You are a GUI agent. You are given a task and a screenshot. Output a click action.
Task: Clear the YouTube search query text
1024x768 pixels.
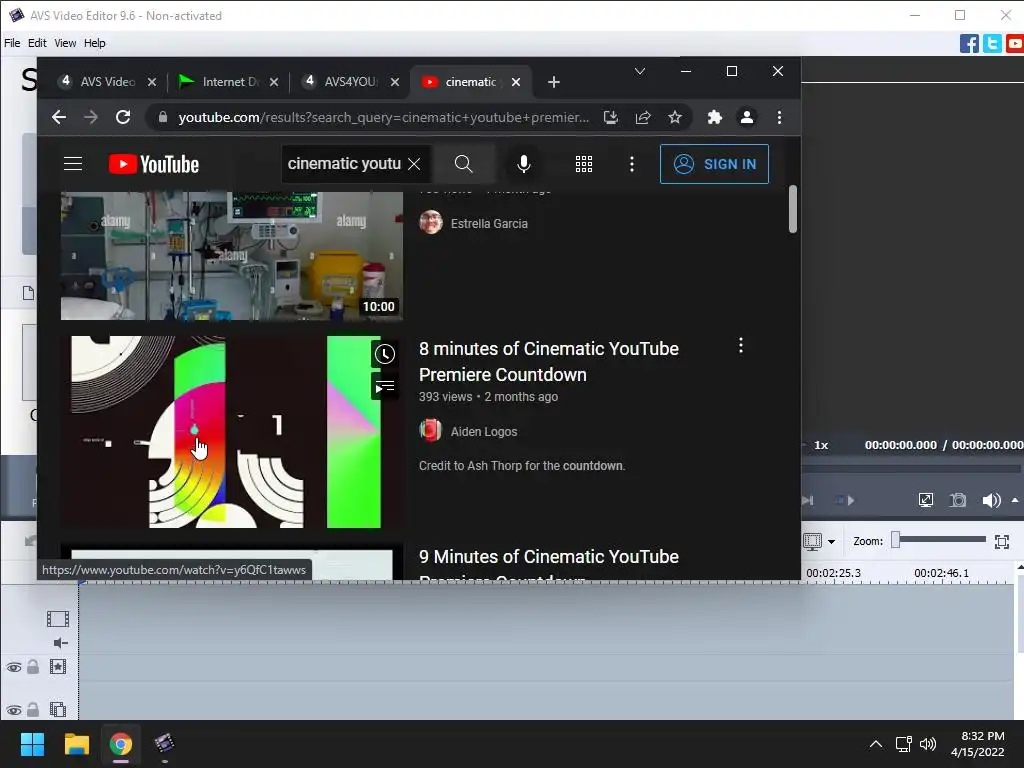click(414, 164)
